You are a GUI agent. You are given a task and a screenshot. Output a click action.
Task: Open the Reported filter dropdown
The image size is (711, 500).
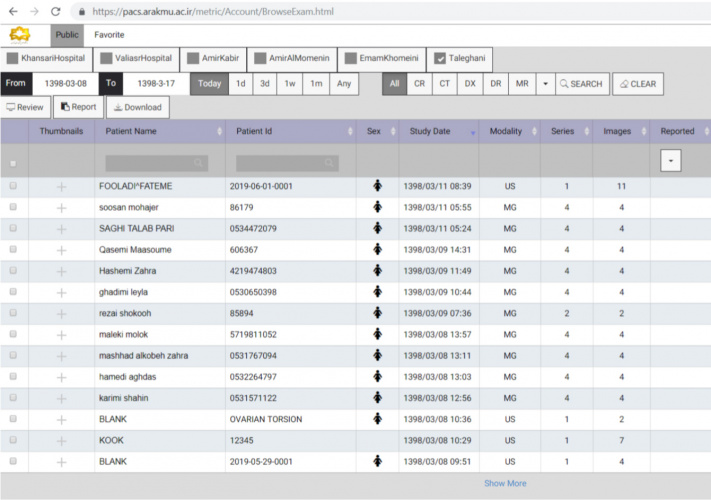tap(669, 160)
